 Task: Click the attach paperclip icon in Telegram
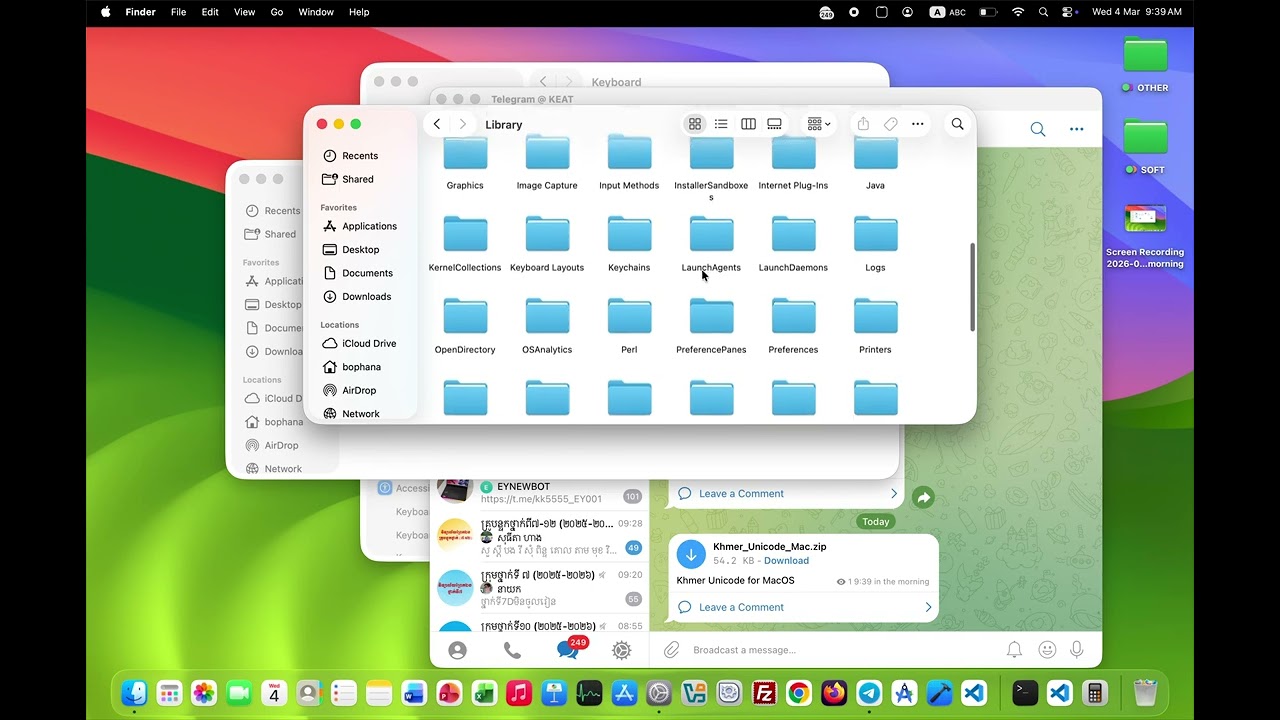pyautogui.click(x=672, y=650)
